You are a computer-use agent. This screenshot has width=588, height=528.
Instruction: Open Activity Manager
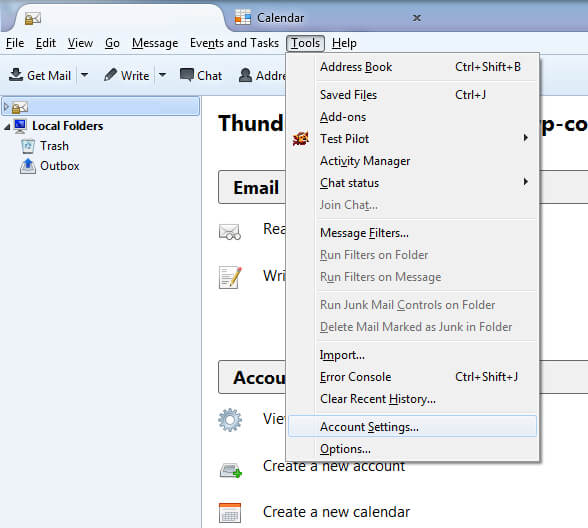[412, 161]
